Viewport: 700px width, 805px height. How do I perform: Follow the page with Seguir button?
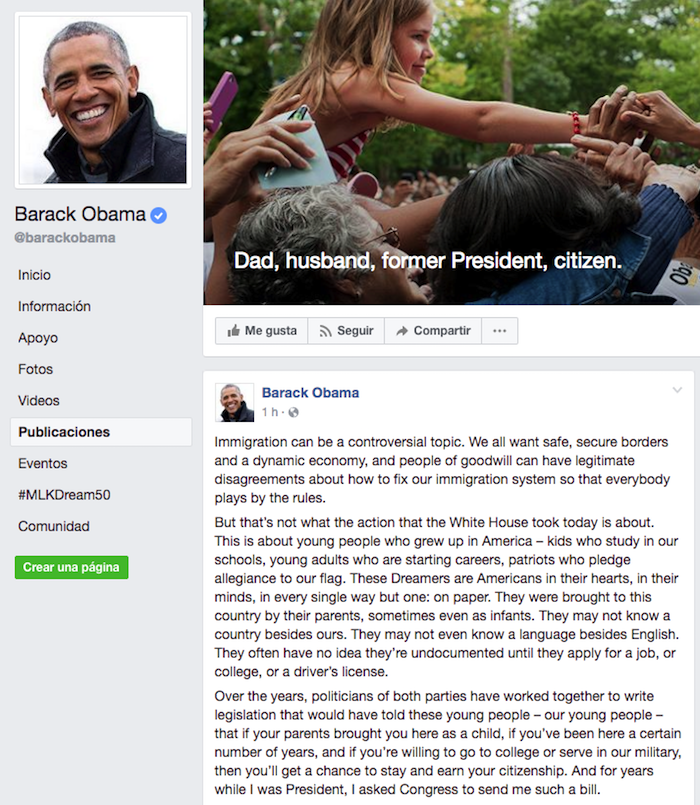(x=346, y=331)
